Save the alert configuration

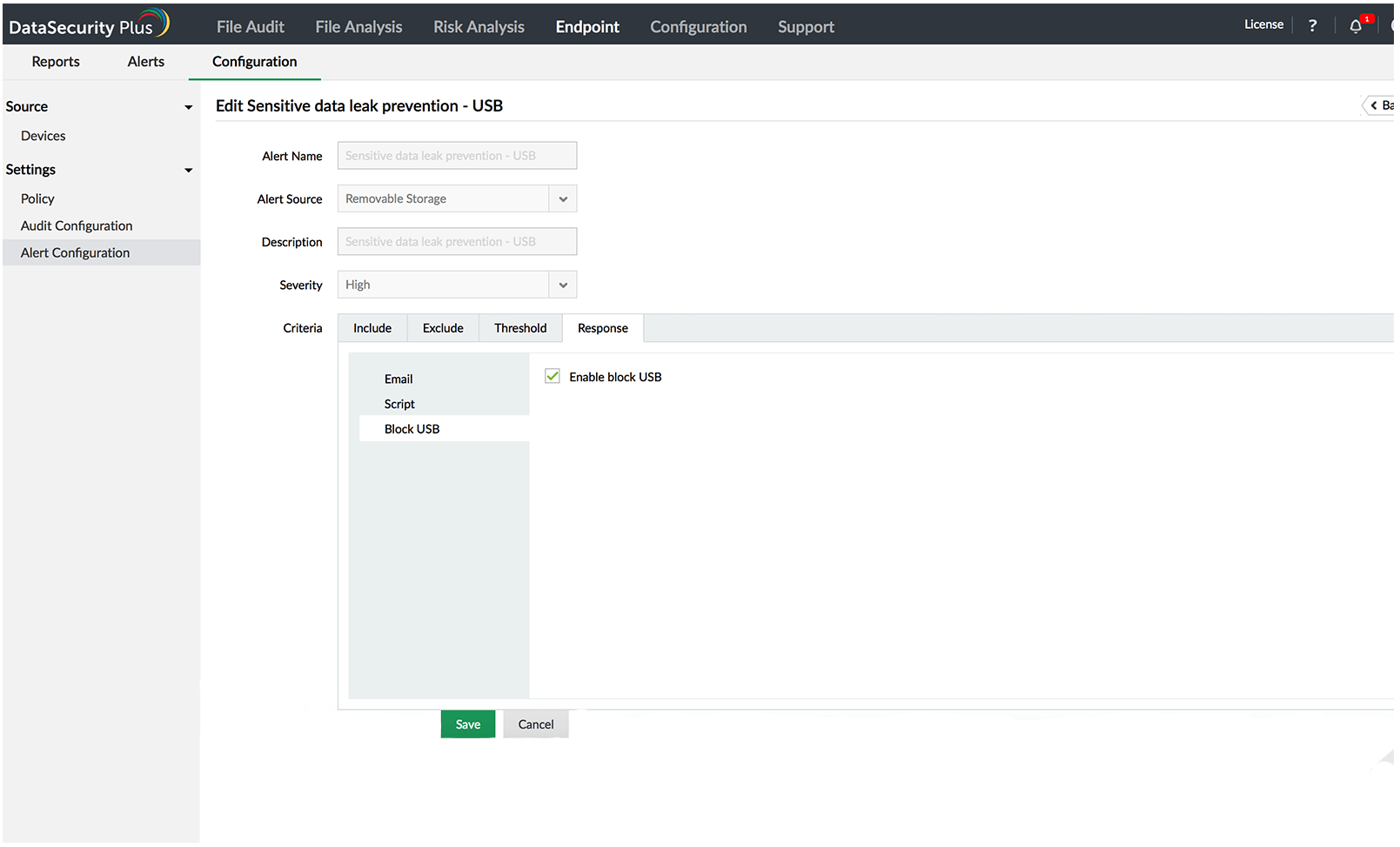pyautogui.click(x=468, y=724)
